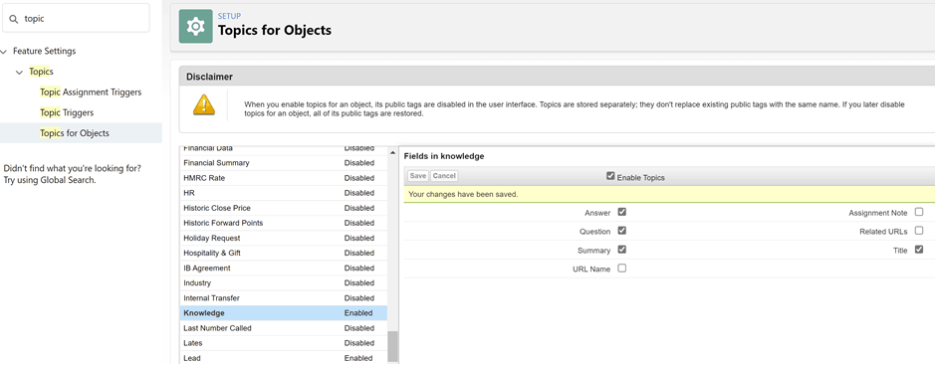The width and height of the screenshot is (937, 375).
Task: Click 'Your changes have been saved' message
Action: click(463, 194)
